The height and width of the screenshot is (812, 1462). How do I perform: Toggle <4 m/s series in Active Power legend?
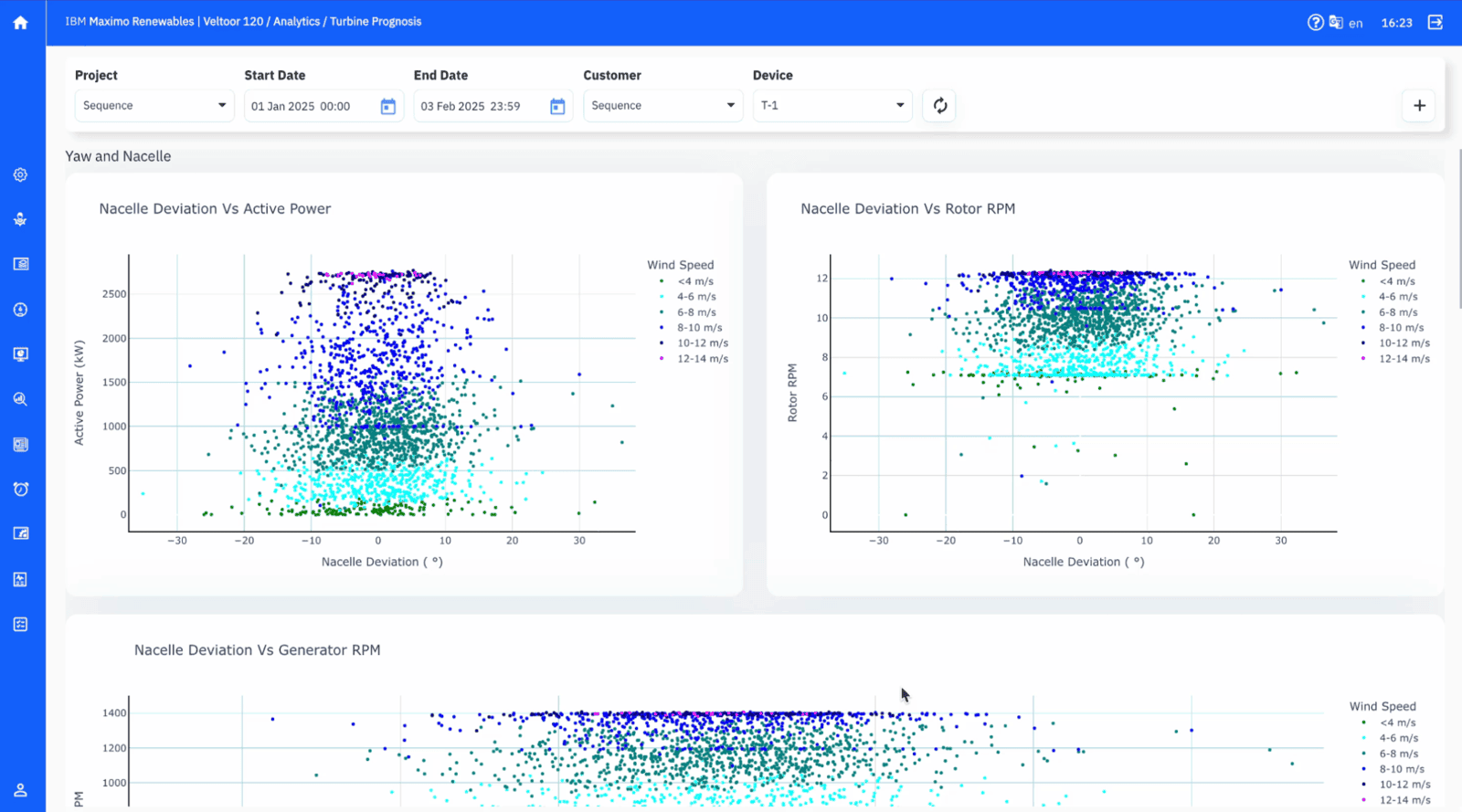click(694, 281)
